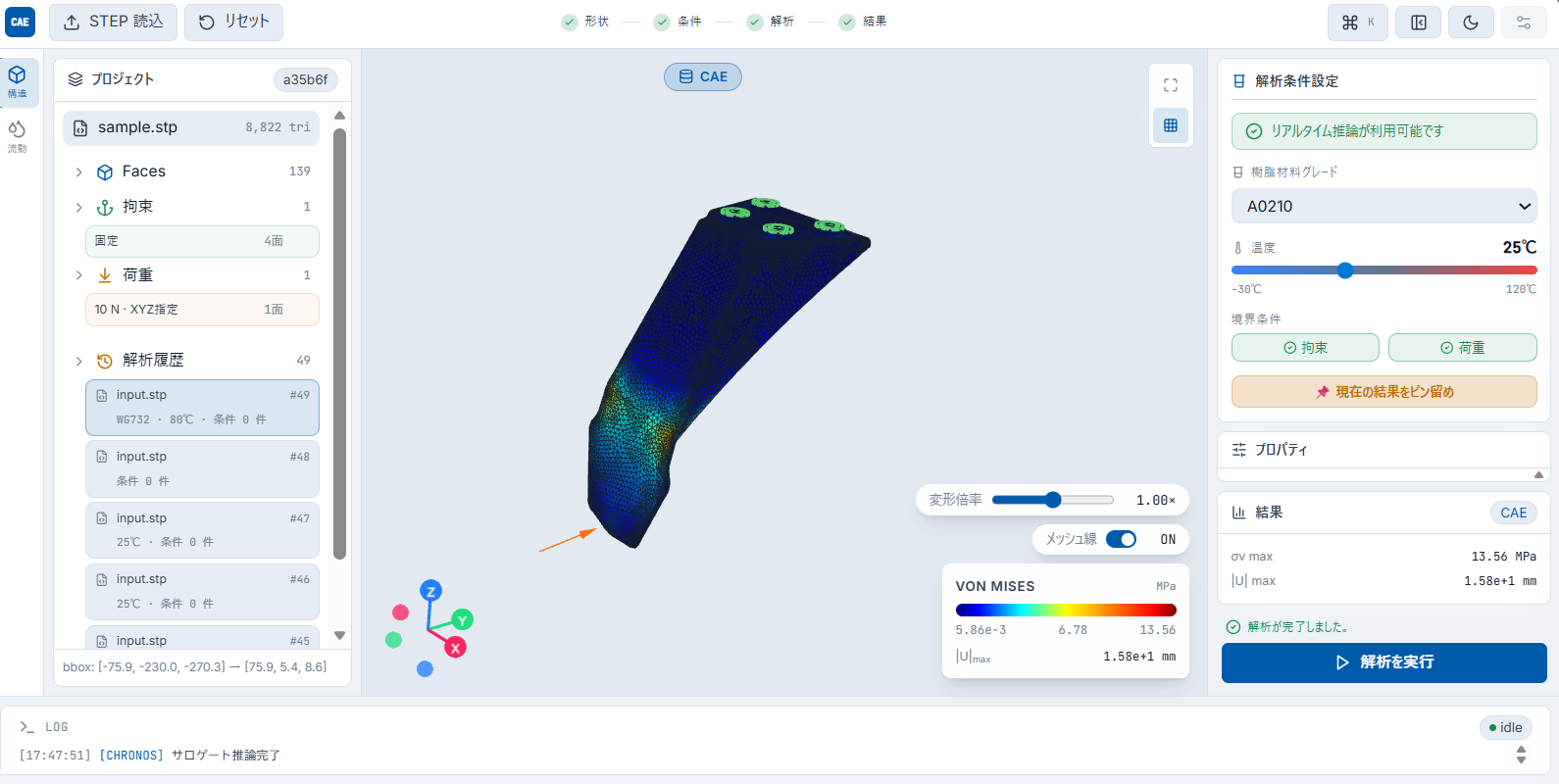Toggle the 荷重 boundary condition chip

coord(1462,348)
